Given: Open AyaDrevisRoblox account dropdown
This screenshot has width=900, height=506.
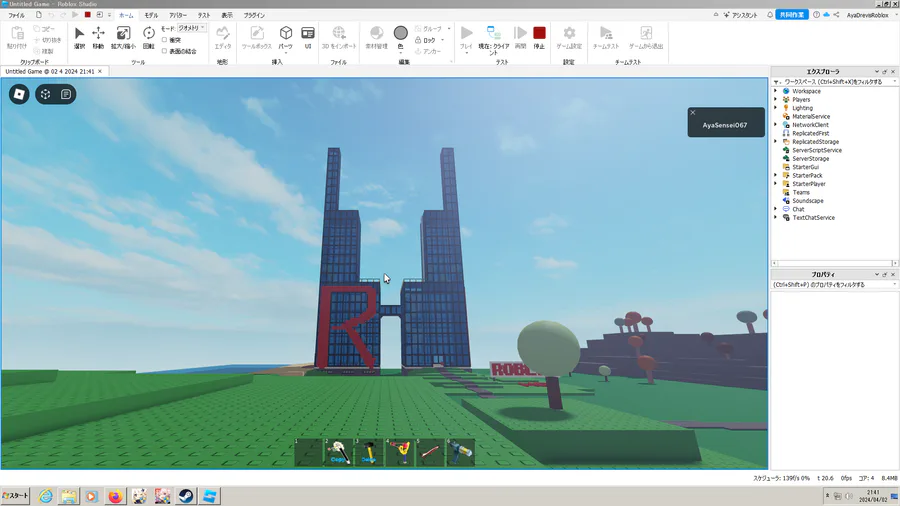Looking at the screenshot, I should (870, 15).
